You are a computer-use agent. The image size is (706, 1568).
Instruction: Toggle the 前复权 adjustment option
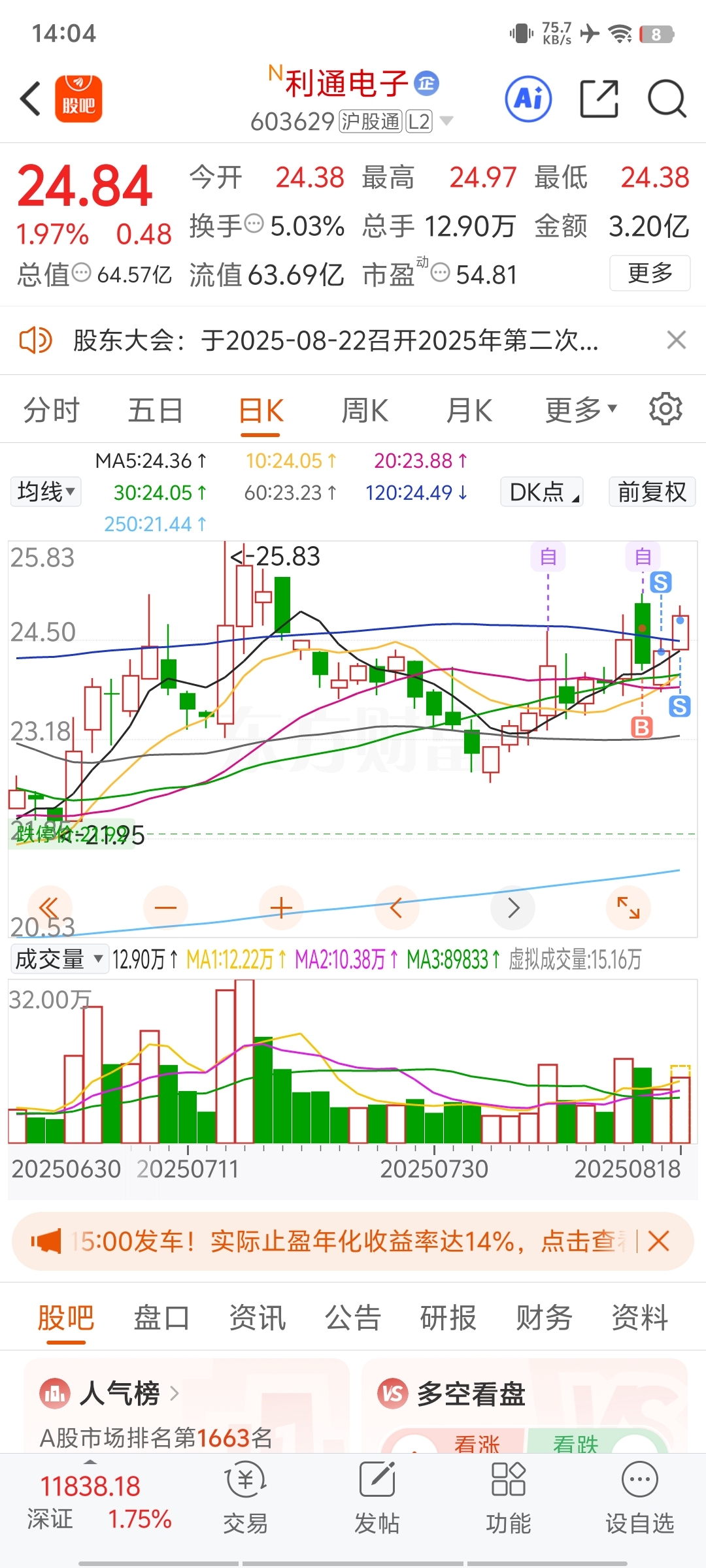pyautogui.click(x=652, y=491)
